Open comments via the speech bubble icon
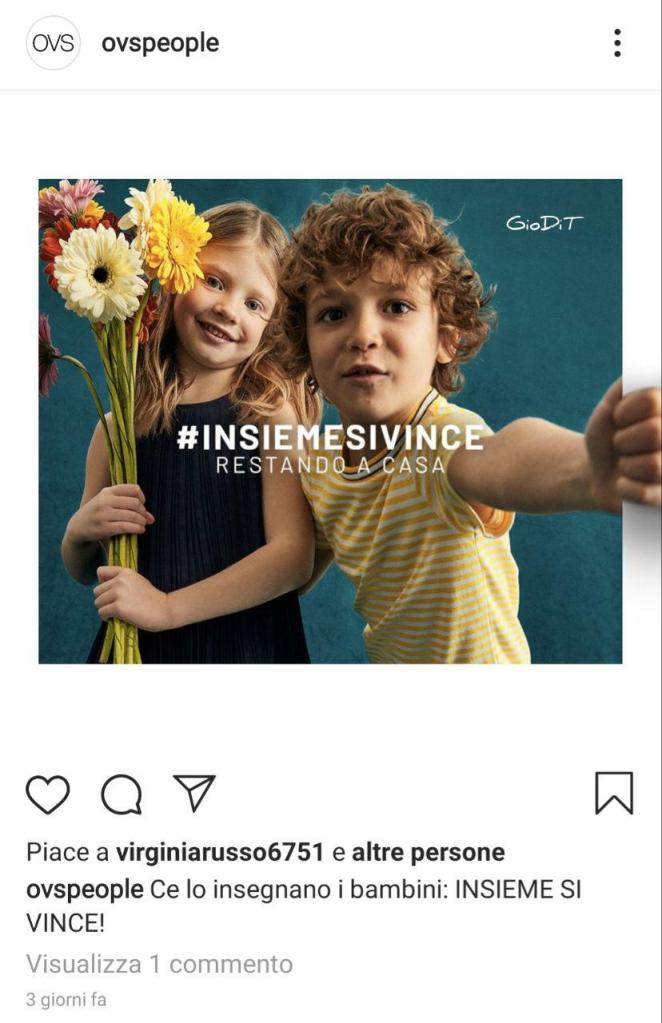Screen dimensions: 662x1023 [121, 794]
